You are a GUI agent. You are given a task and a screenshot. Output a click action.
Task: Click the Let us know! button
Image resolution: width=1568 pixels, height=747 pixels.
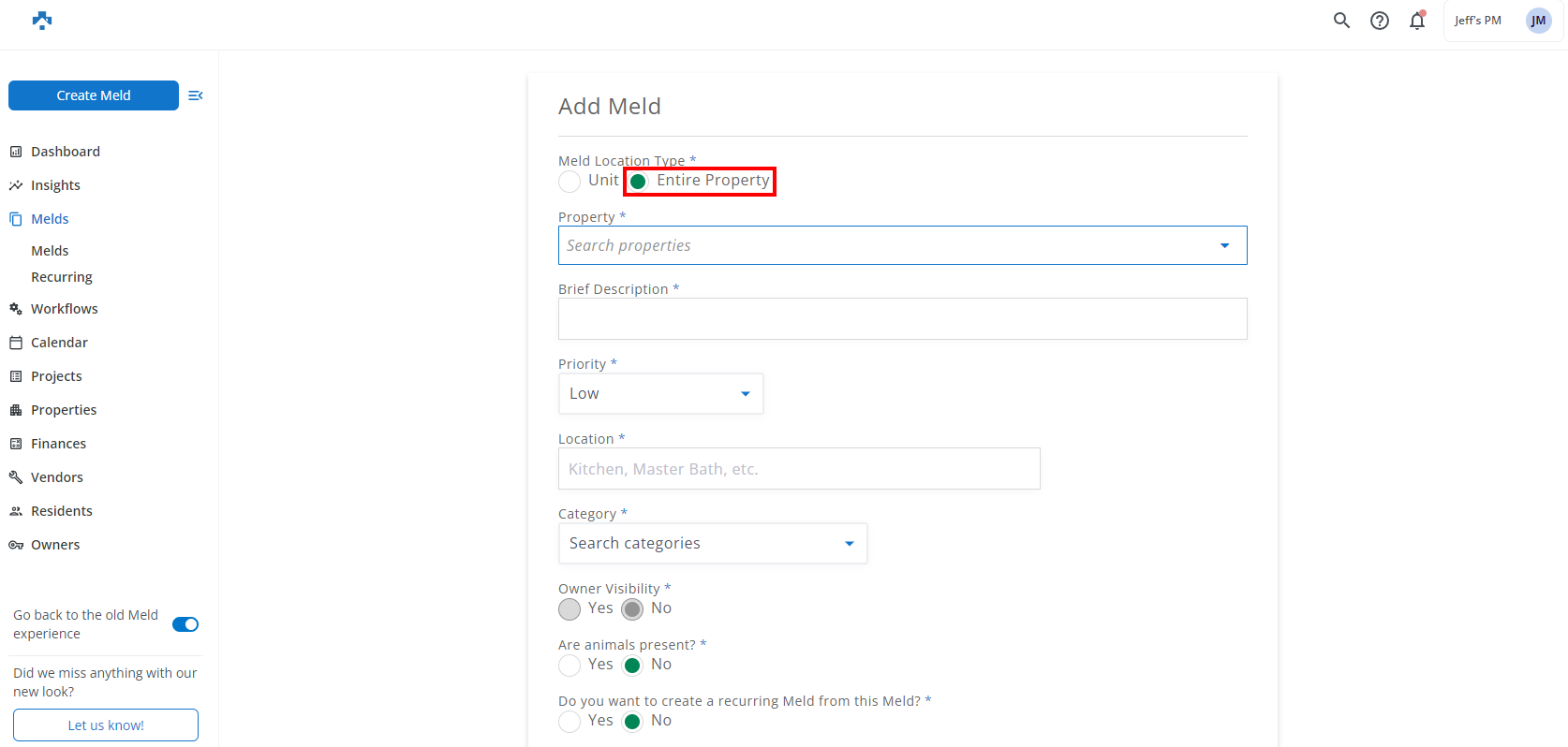(106, 725)
